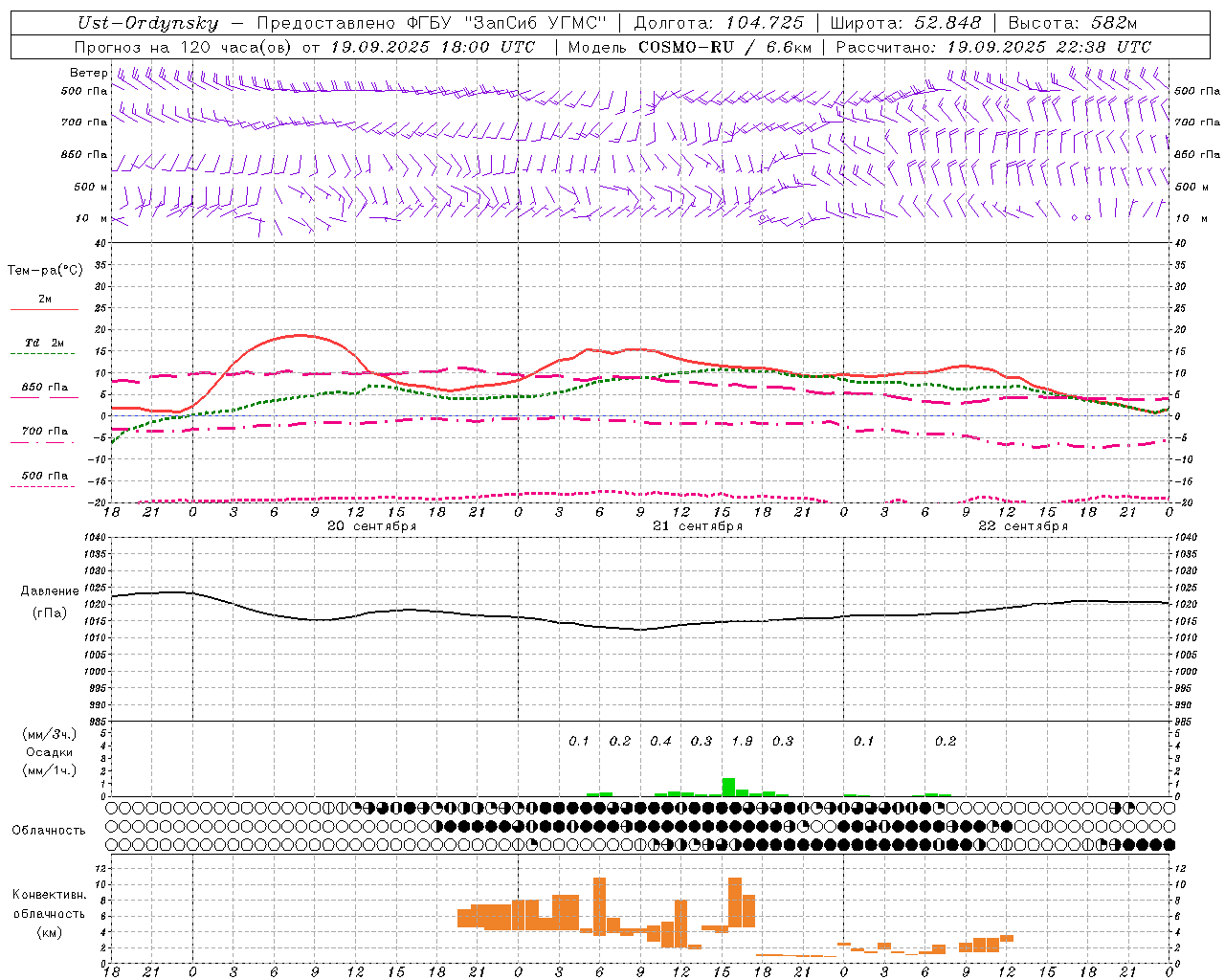Click the 850 гПа temperature legend entry
1225x980 pixels.
(44, 388)
